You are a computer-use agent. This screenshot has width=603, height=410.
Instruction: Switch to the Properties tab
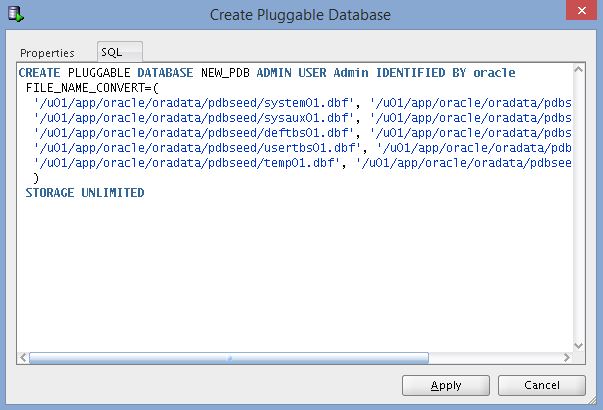tap(47, 53)
